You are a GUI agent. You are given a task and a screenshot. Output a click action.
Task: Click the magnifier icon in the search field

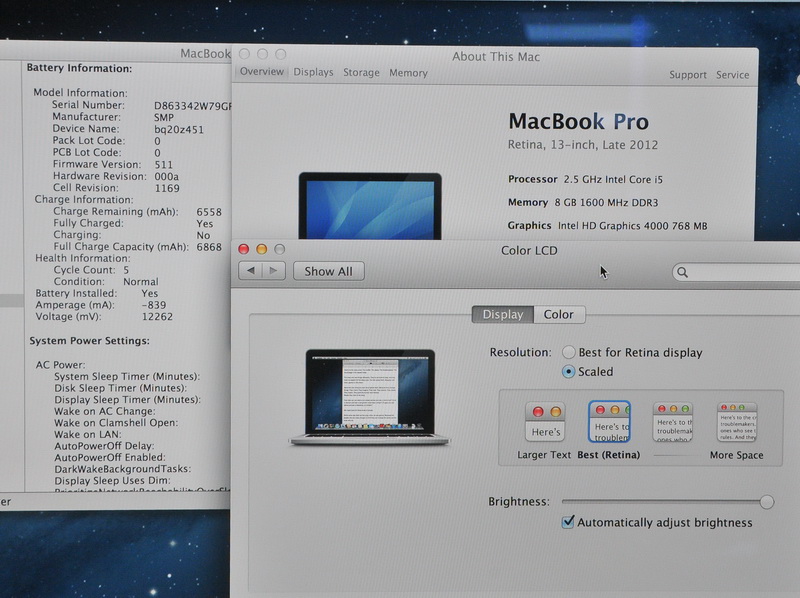683,272
